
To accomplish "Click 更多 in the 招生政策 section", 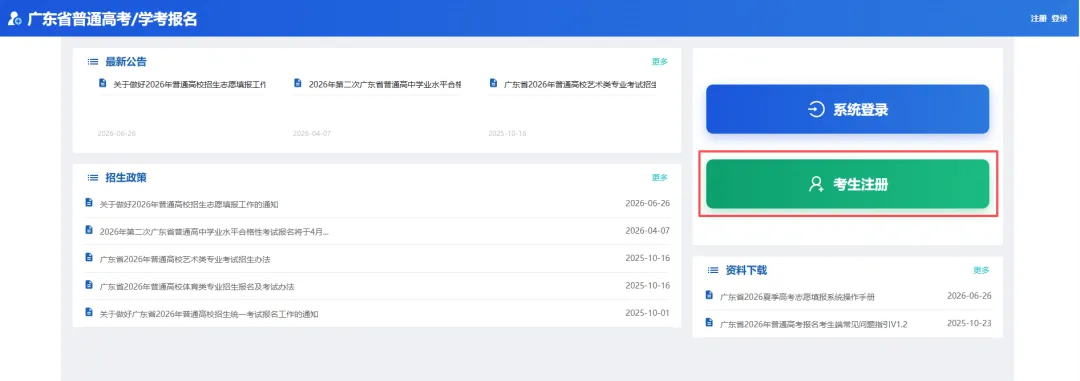I will pyautogui.click(x=659, y=177).
